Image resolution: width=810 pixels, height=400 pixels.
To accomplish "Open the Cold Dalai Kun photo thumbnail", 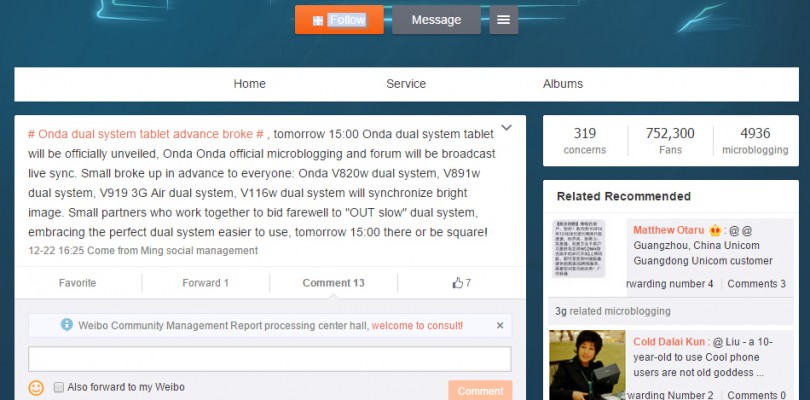I will click(x=587, y=365).
